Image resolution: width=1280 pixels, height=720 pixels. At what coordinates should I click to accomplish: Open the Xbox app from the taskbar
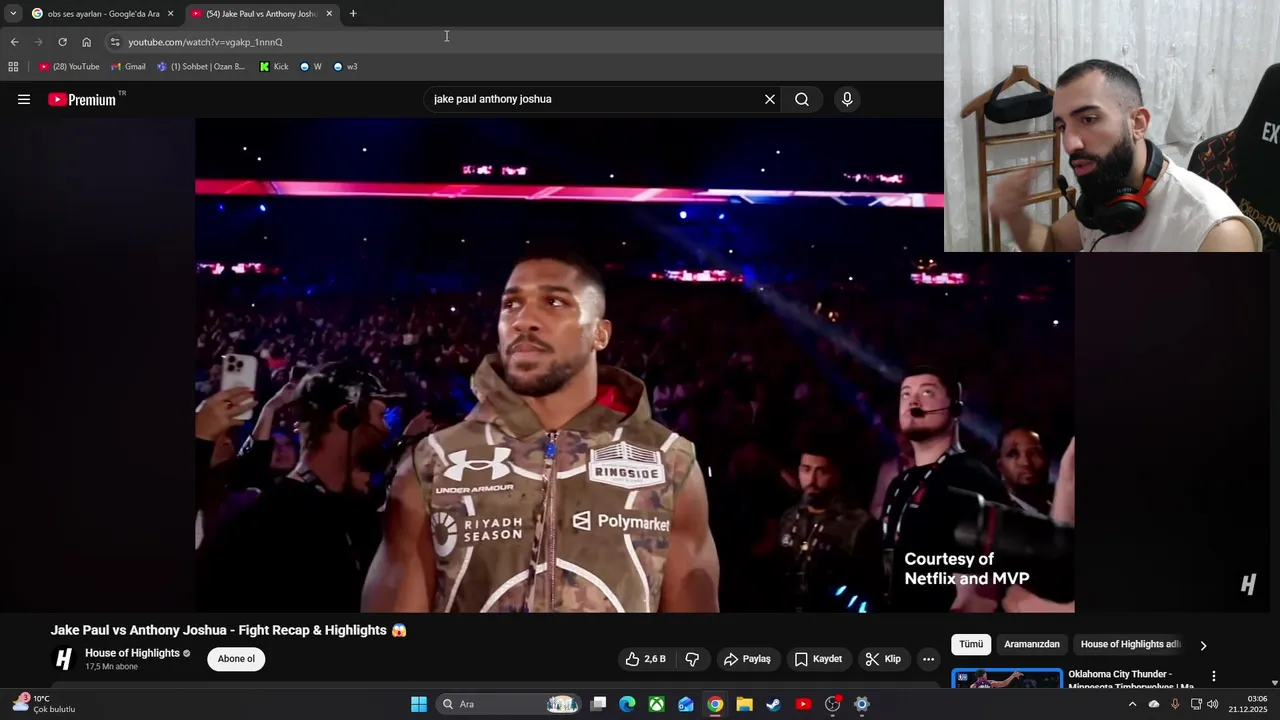[x=656, y=704]
